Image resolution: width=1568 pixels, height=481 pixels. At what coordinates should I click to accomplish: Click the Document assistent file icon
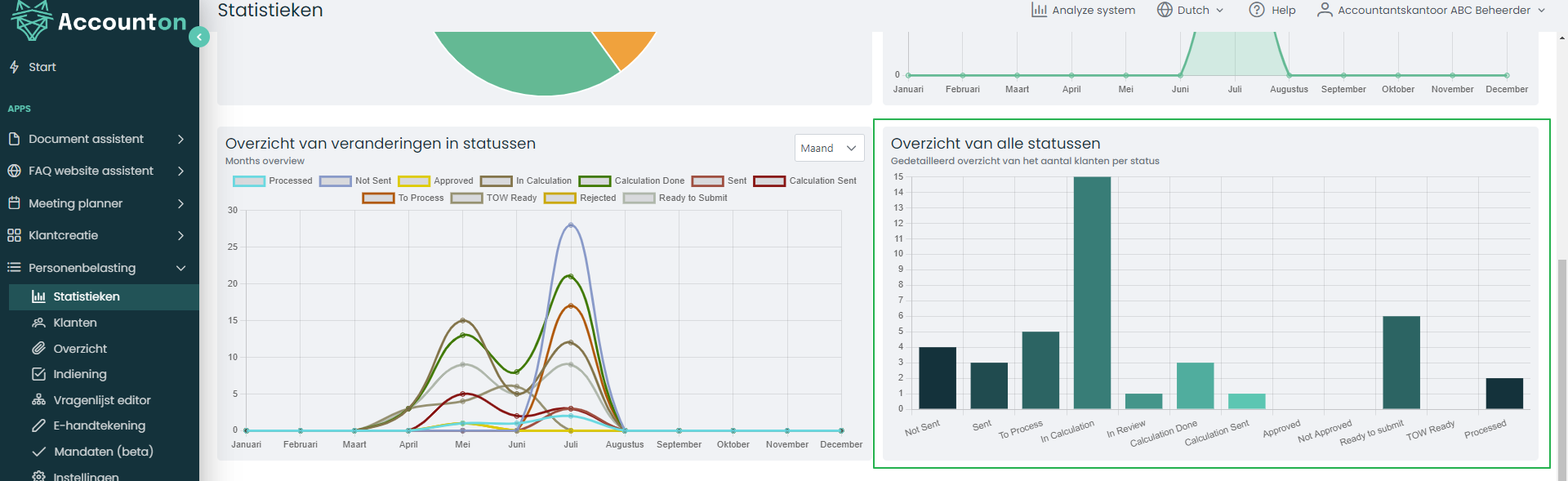click(x=14, y=139)
